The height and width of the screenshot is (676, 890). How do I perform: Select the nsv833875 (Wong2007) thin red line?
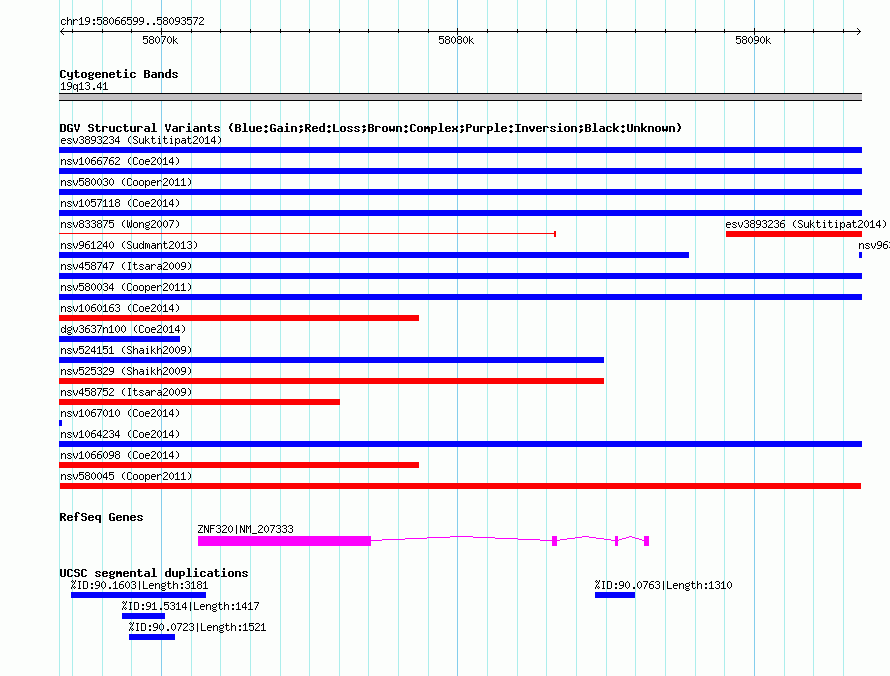pos(307,234)
